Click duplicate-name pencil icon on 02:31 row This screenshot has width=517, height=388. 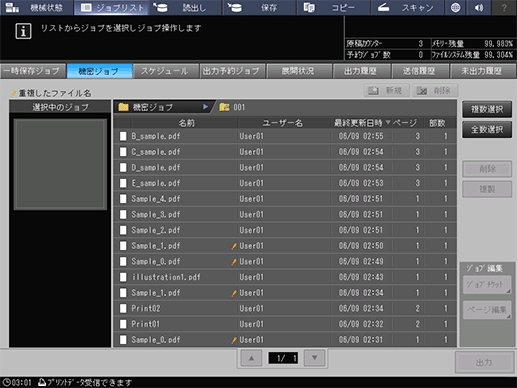[234, 340]
